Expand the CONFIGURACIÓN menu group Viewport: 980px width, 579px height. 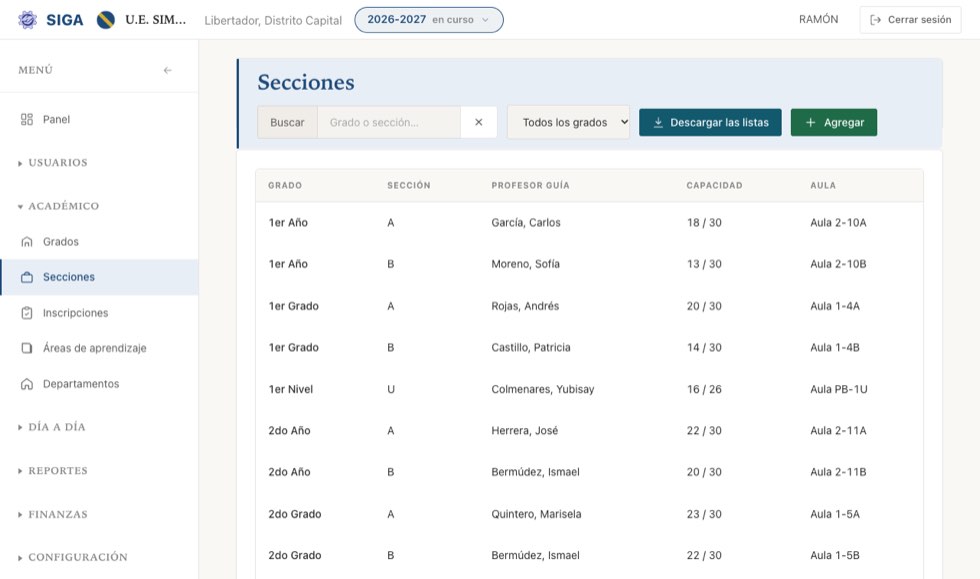72,557
